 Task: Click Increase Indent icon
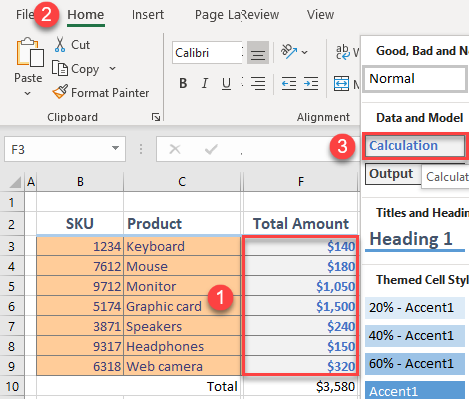click(x=311, y=83)
